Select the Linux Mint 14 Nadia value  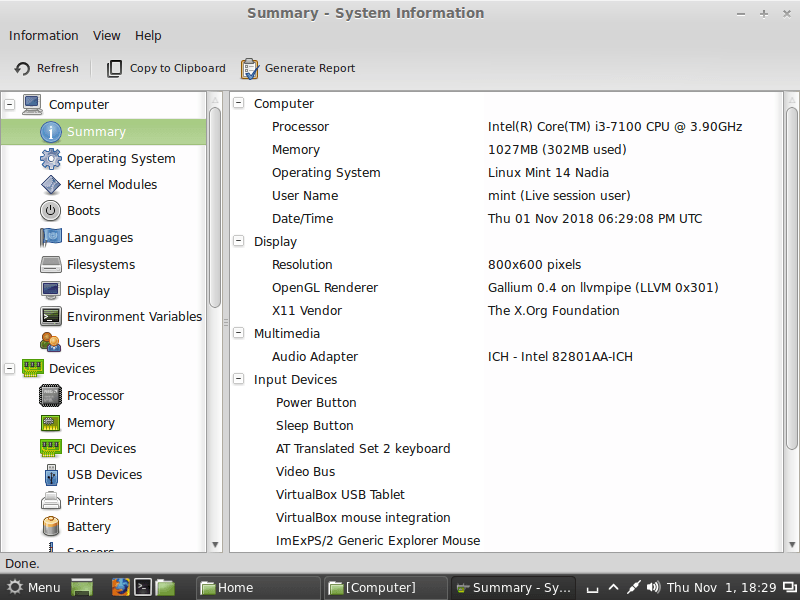548,172
